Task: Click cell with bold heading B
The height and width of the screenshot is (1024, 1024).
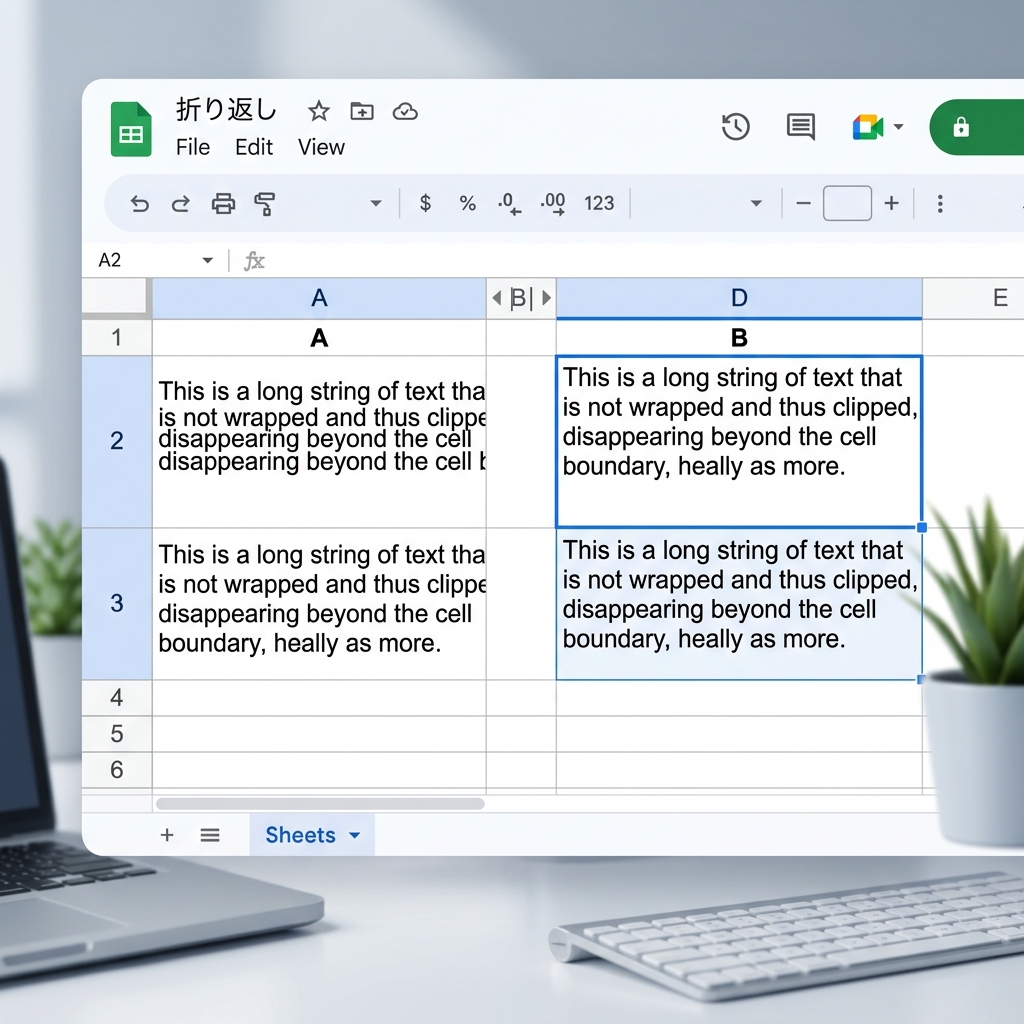Action: pos(739,338)
